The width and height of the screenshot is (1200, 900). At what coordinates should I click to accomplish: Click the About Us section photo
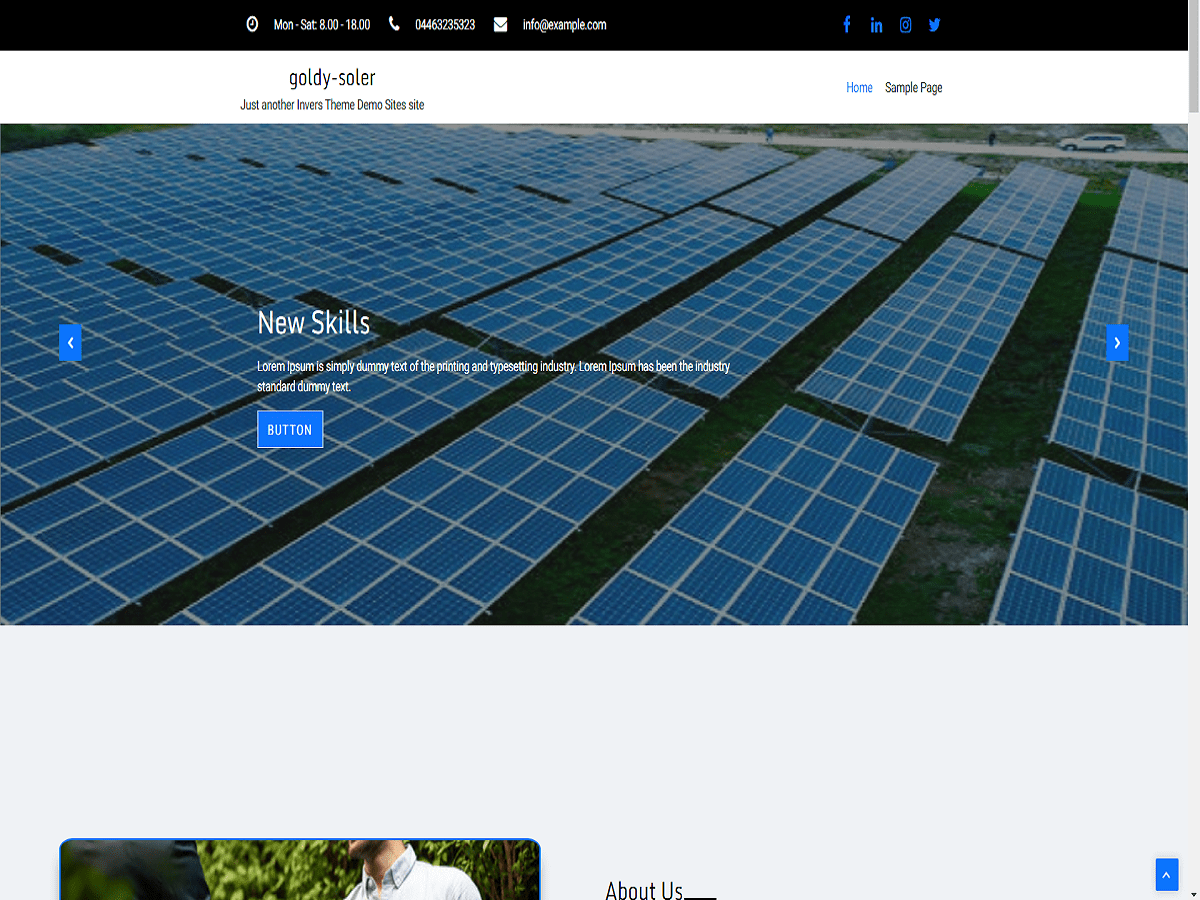[x=300, y=869]
